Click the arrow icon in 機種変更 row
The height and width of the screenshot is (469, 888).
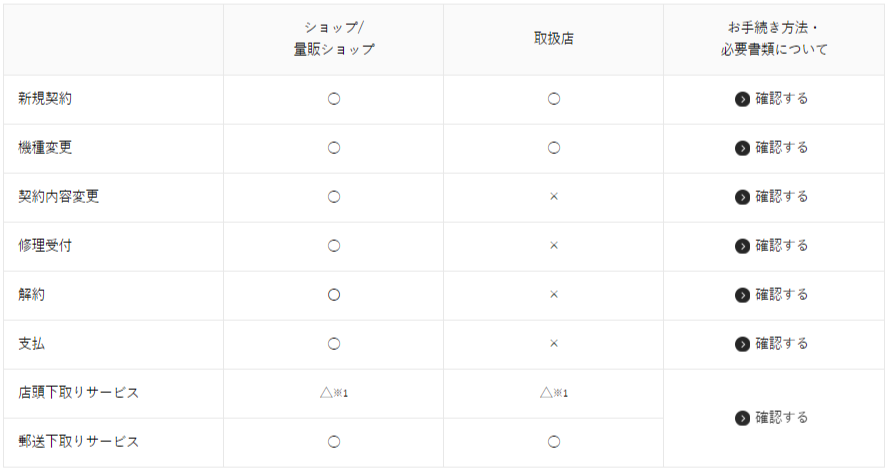742,148
